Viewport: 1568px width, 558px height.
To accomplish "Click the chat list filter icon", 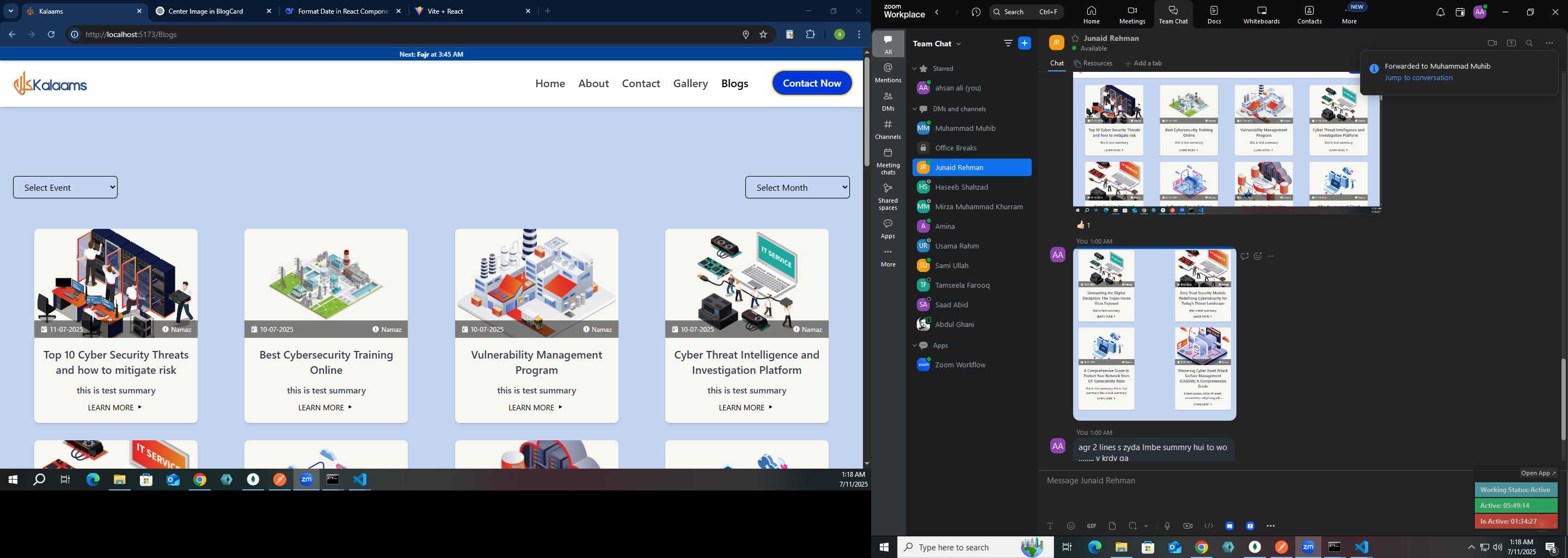I will [1008, 43].
